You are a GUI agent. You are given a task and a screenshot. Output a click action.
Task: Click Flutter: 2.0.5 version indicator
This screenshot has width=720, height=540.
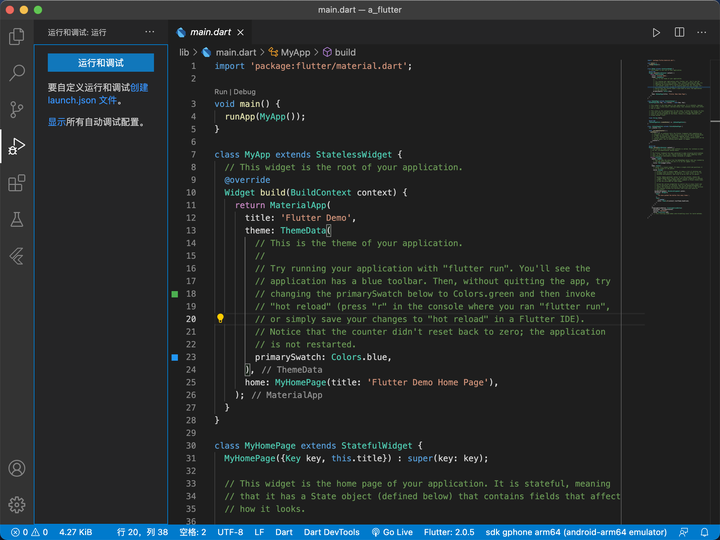(449, 532)
